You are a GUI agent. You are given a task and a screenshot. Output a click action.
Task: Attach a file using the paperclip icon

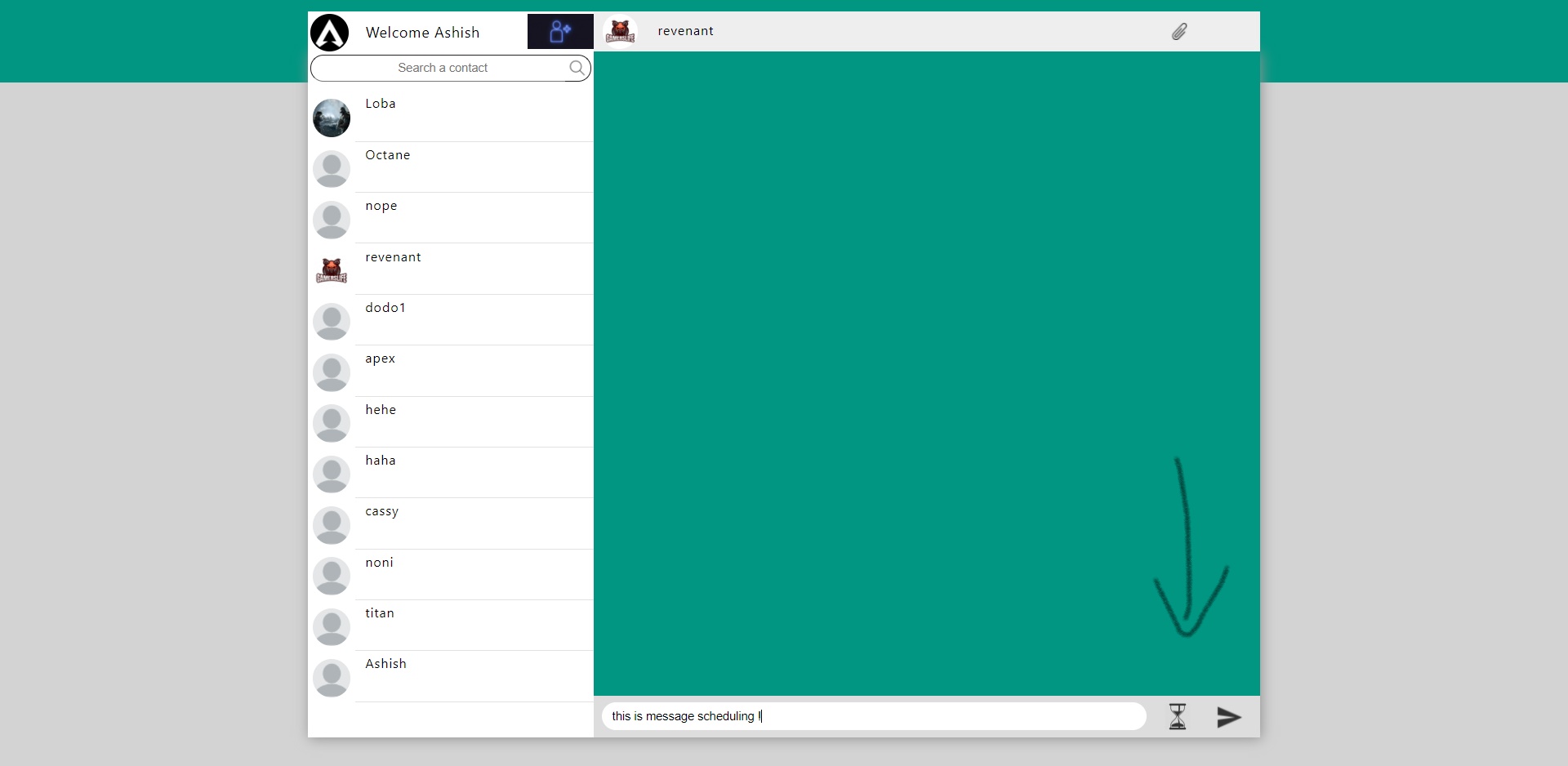[x=1179, y=31]
